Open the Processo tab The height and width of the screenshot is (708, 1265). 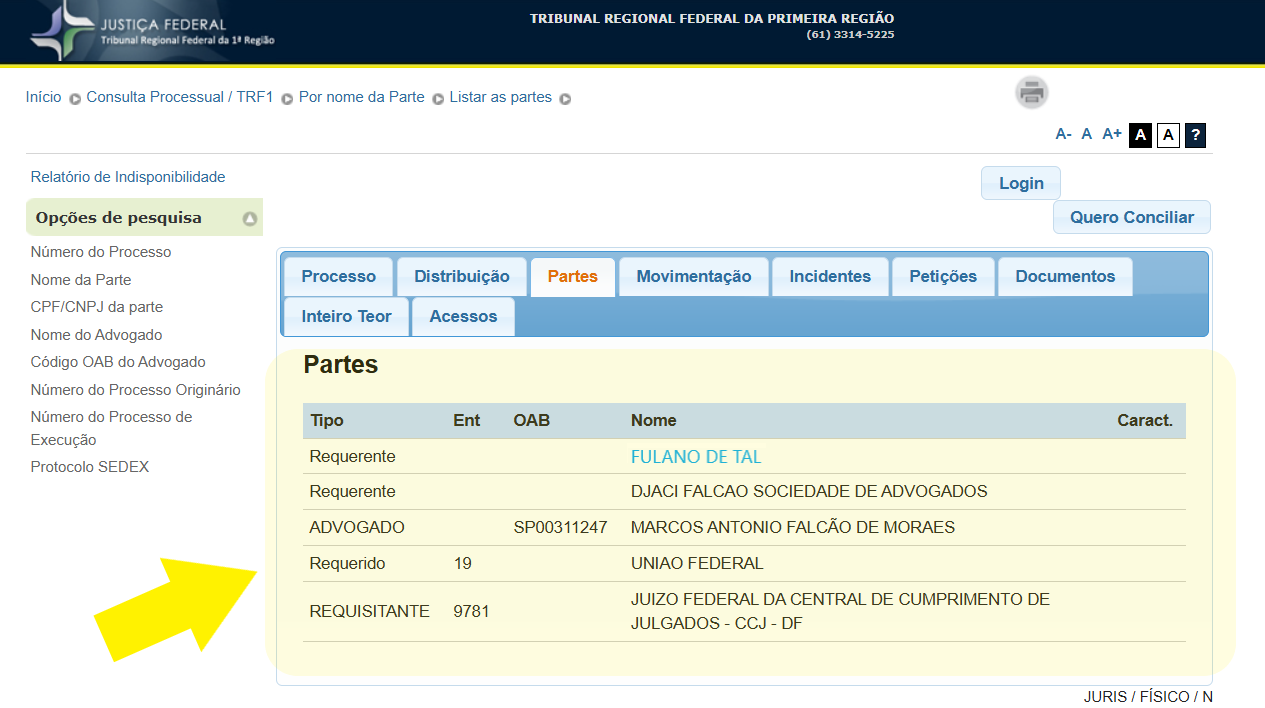click(x=338, y=277)
